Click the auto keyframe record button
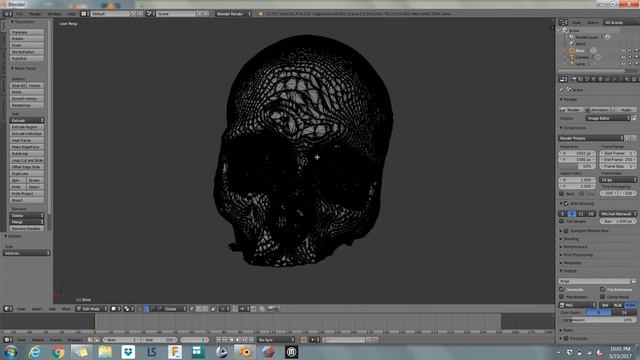 point(304,340)
